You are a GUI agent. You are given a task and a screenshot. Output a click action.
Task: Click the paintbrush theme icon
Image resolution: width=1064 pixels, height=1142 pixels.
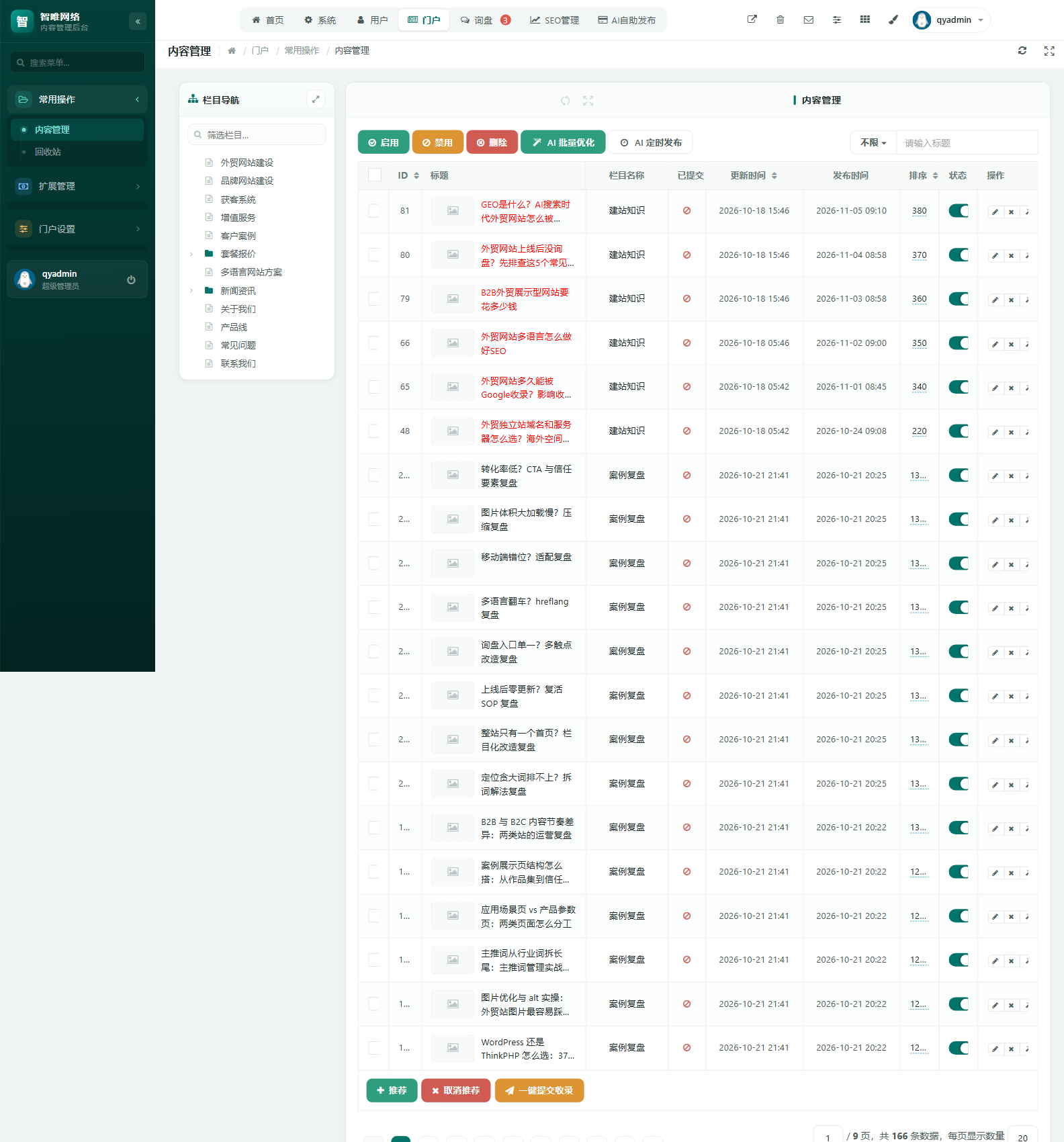pos(893,19)
